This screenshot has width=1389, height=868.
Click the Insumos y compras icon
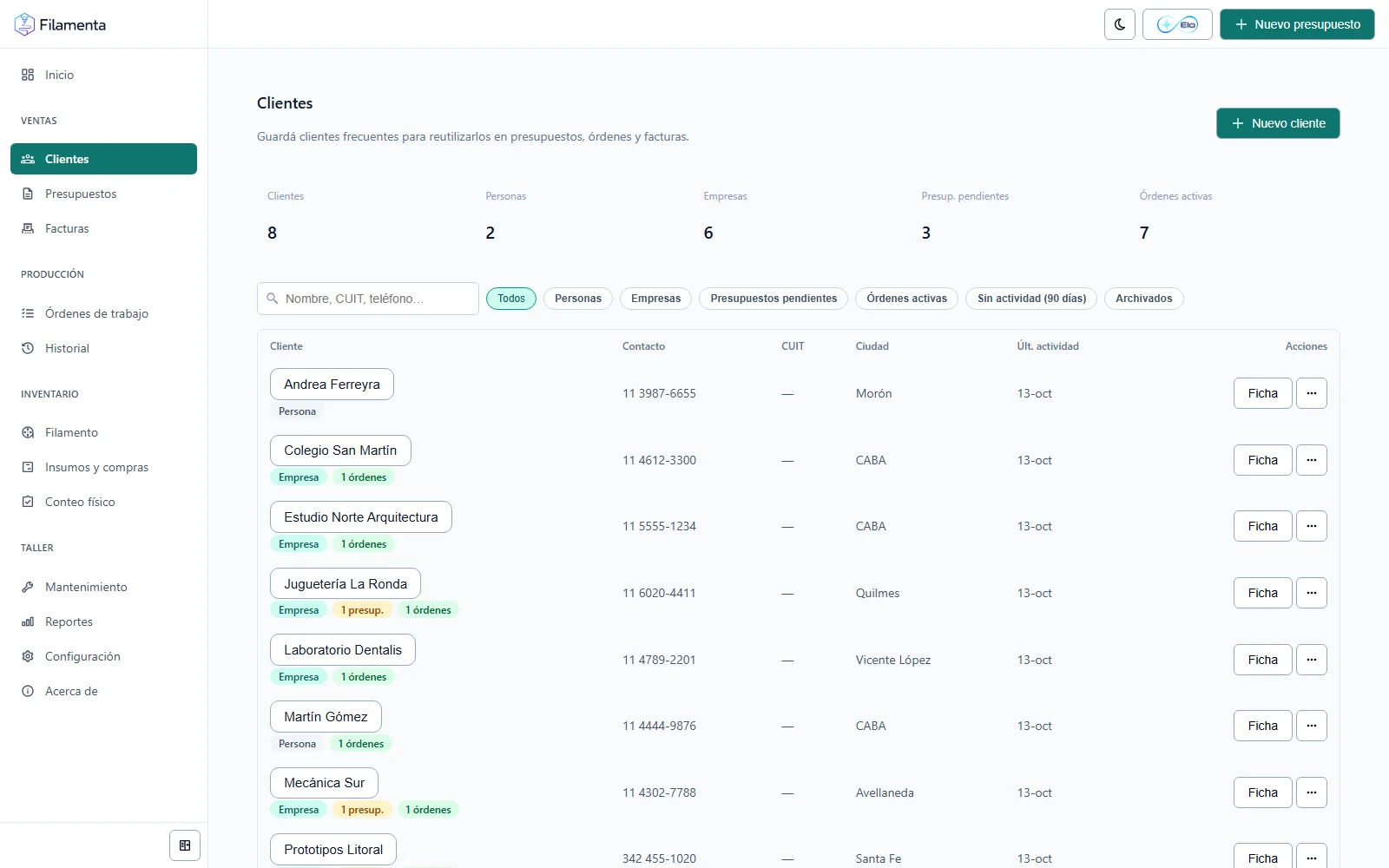28,467
